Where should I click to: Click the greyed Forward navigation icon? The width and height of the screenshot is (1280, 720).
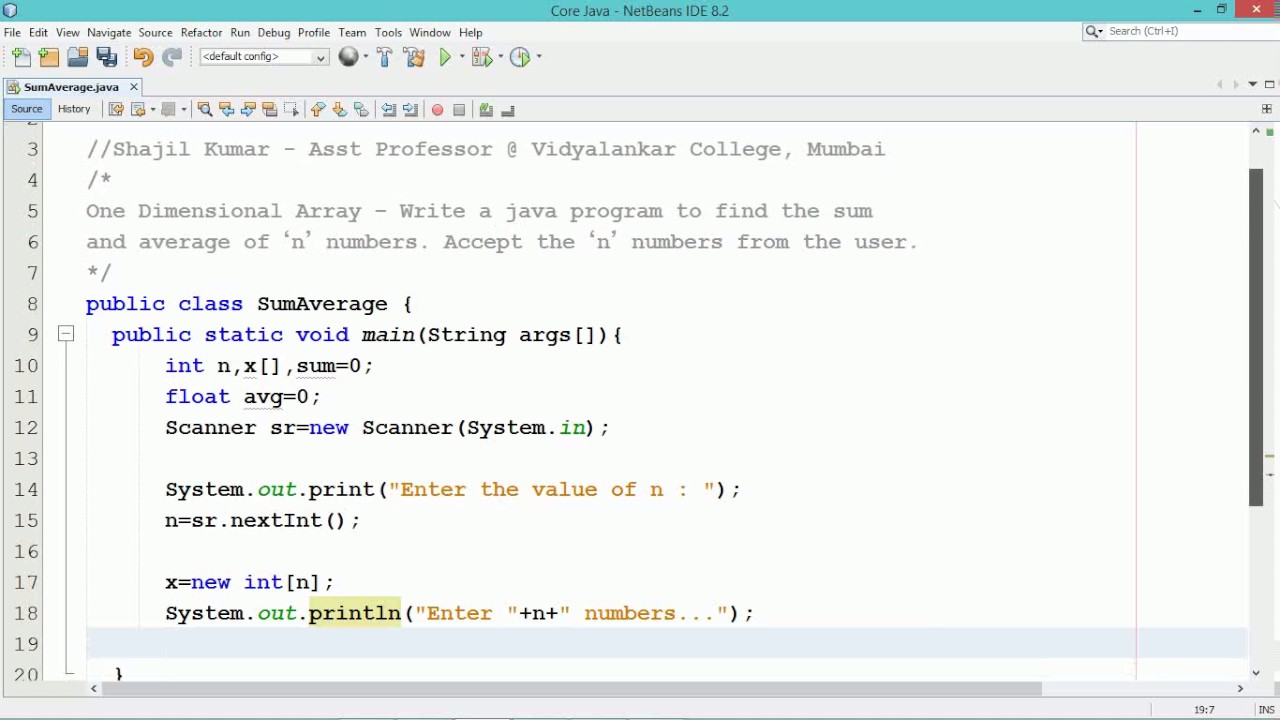point(168,110)
